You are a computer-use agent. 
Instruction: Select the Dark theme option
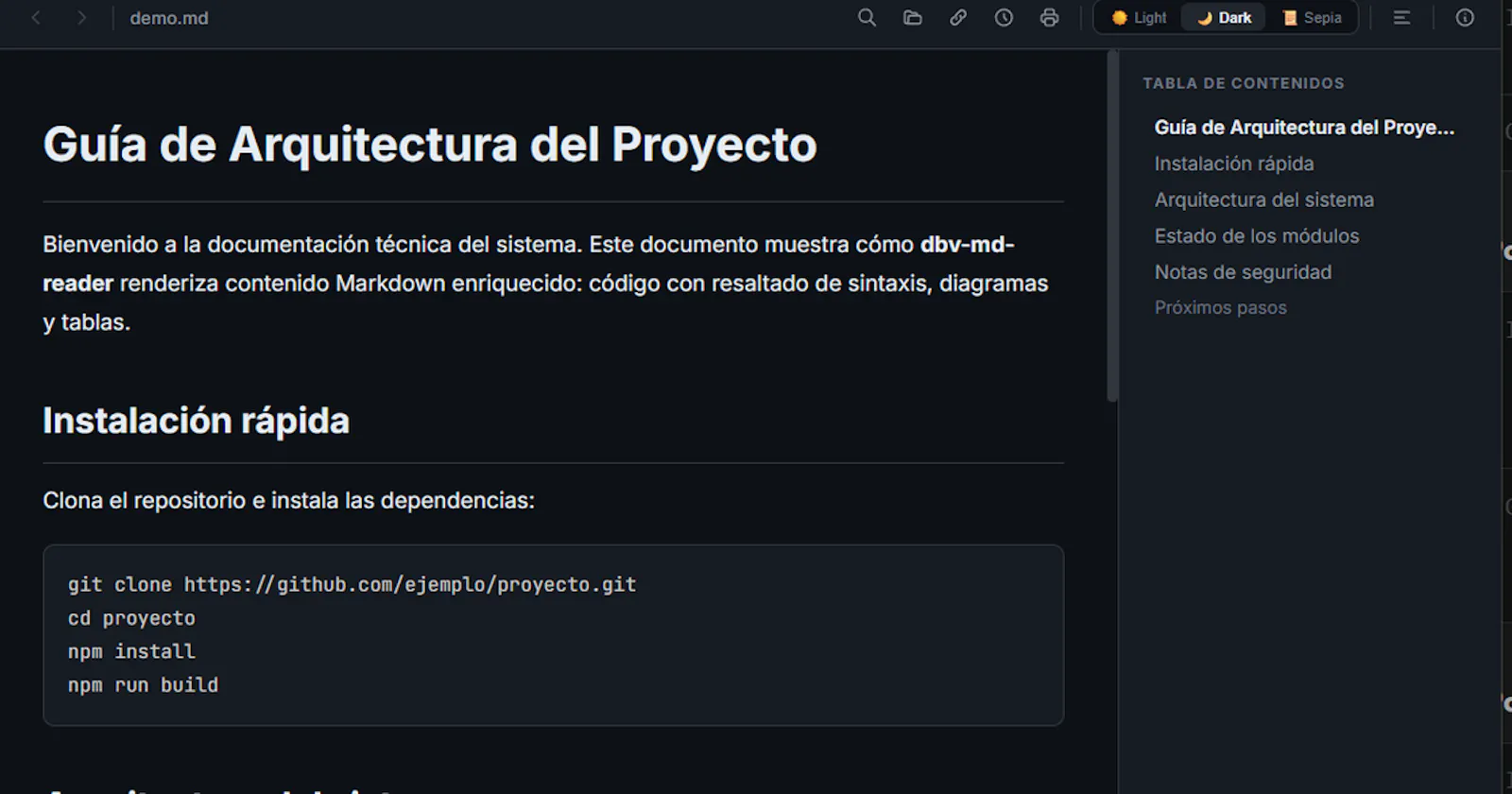[x=1224, y=18]
